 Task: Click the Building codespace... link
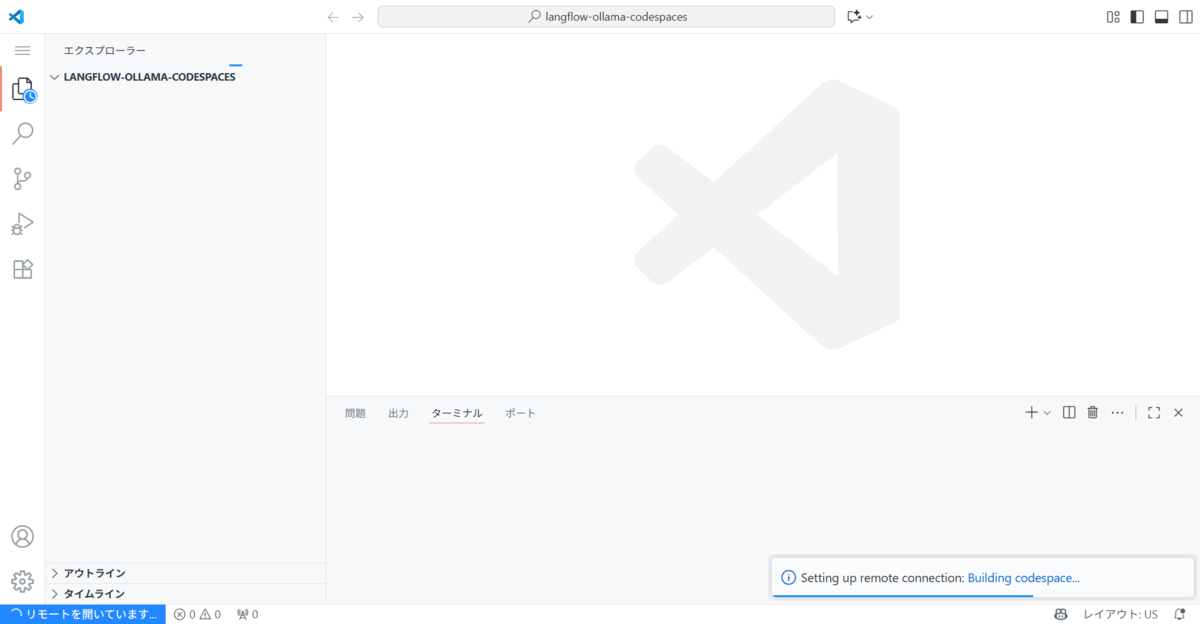click(1023, 578)
